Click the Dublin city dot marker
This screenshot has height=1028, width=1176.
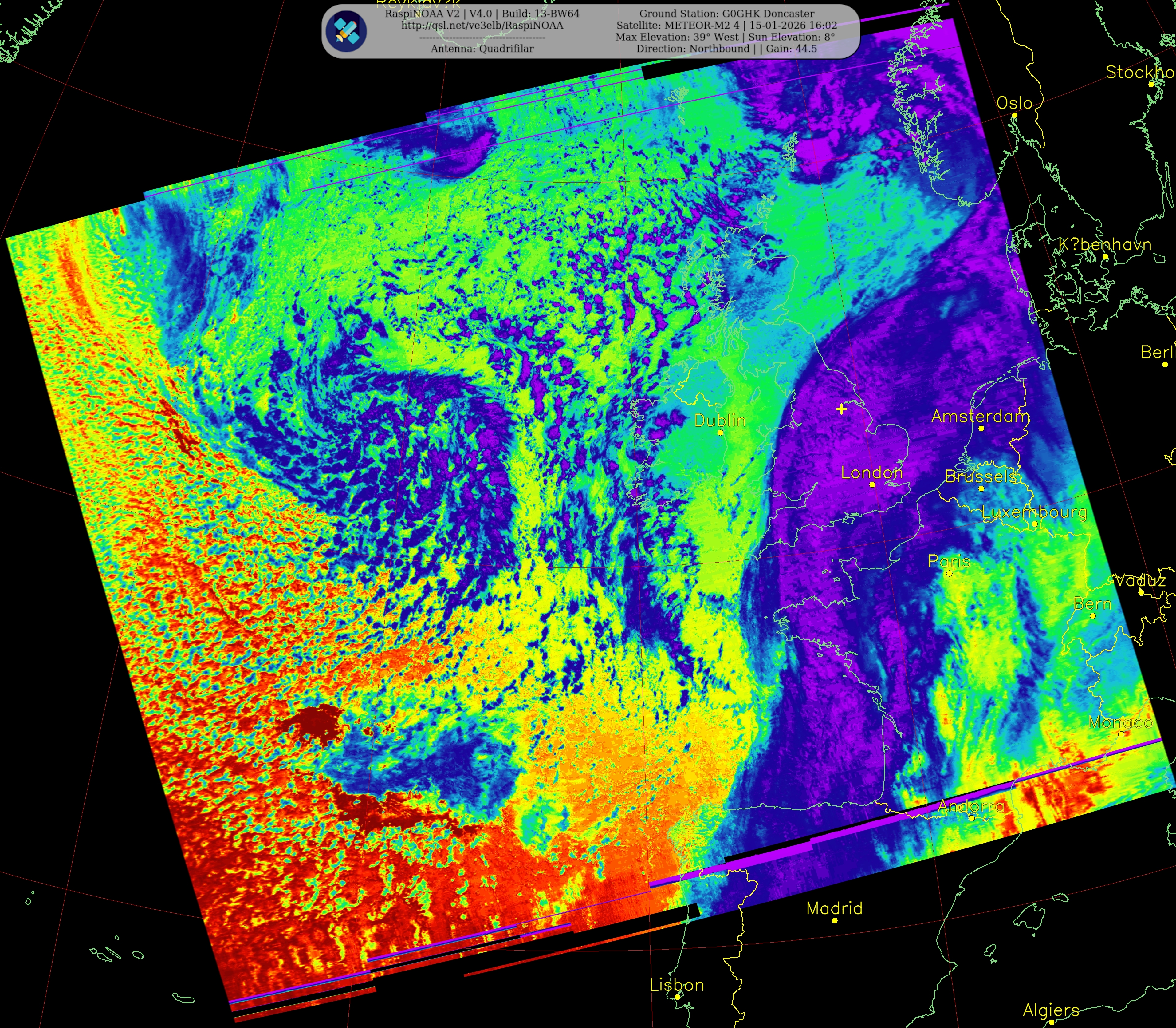(x=721, y=433)
